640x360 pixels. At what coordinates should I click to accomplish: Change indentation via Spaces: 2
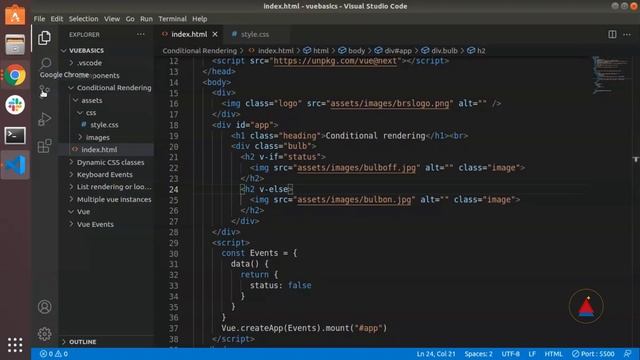pyautogui.click(x=478, y=354)
